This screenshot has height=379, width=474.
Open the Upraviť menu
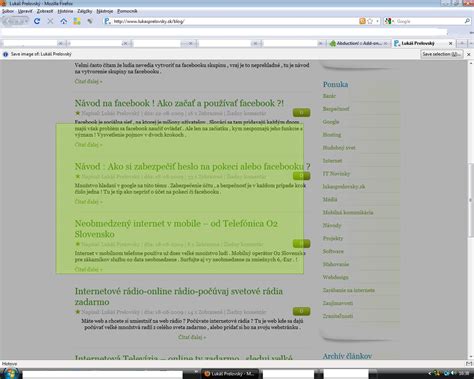(25, 11)
